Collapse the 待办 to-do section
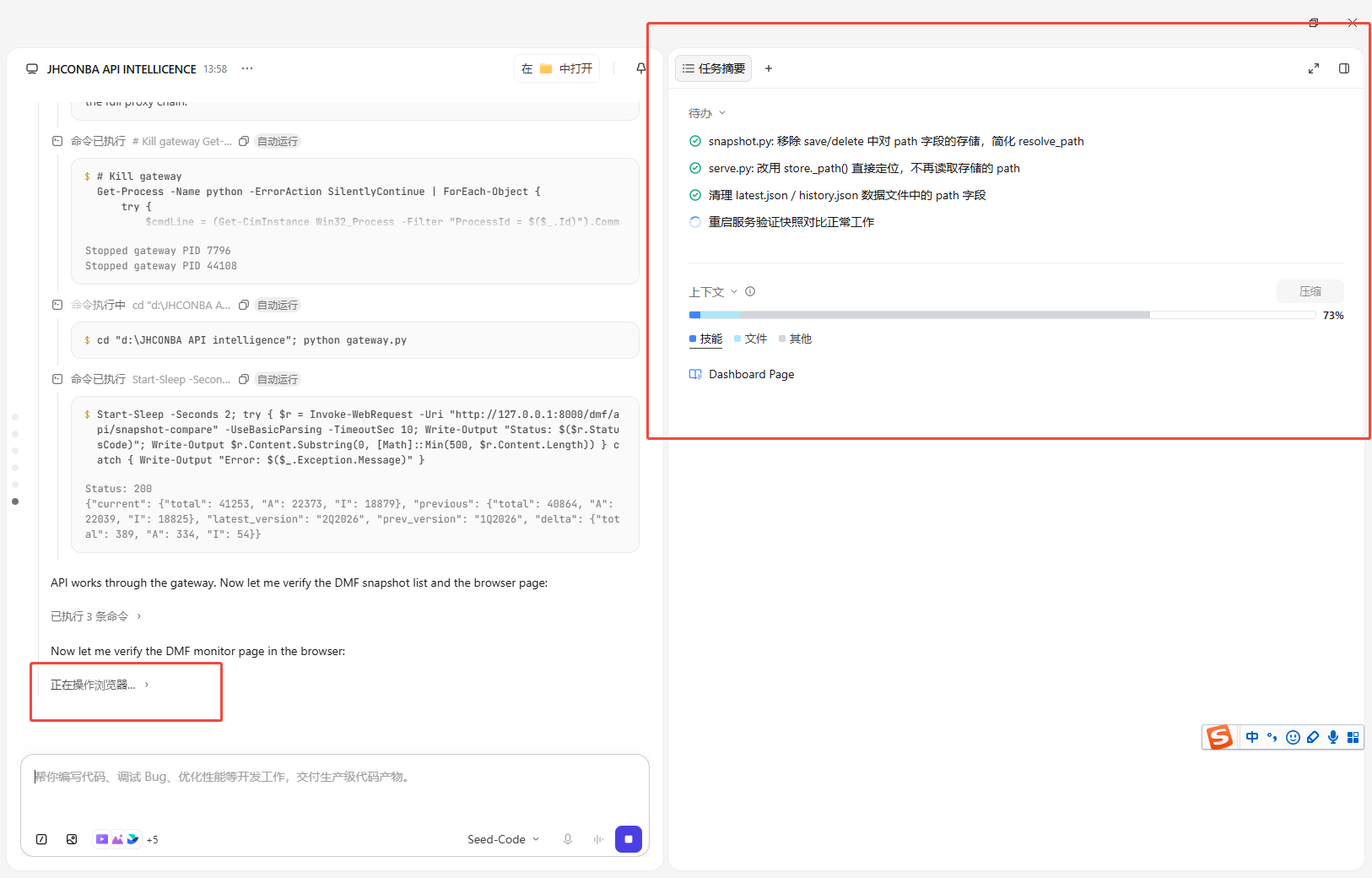Viewport: 1372px width, 878px height. pos(707,113)
